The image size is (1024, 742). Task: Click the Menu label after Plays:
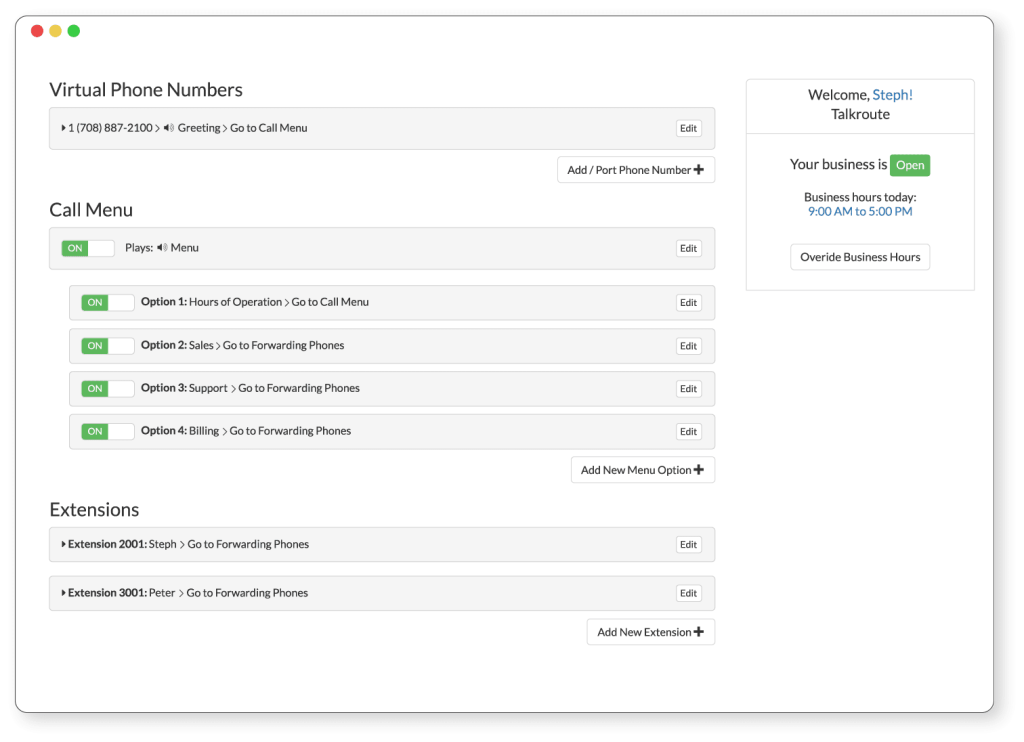[184, 248]
